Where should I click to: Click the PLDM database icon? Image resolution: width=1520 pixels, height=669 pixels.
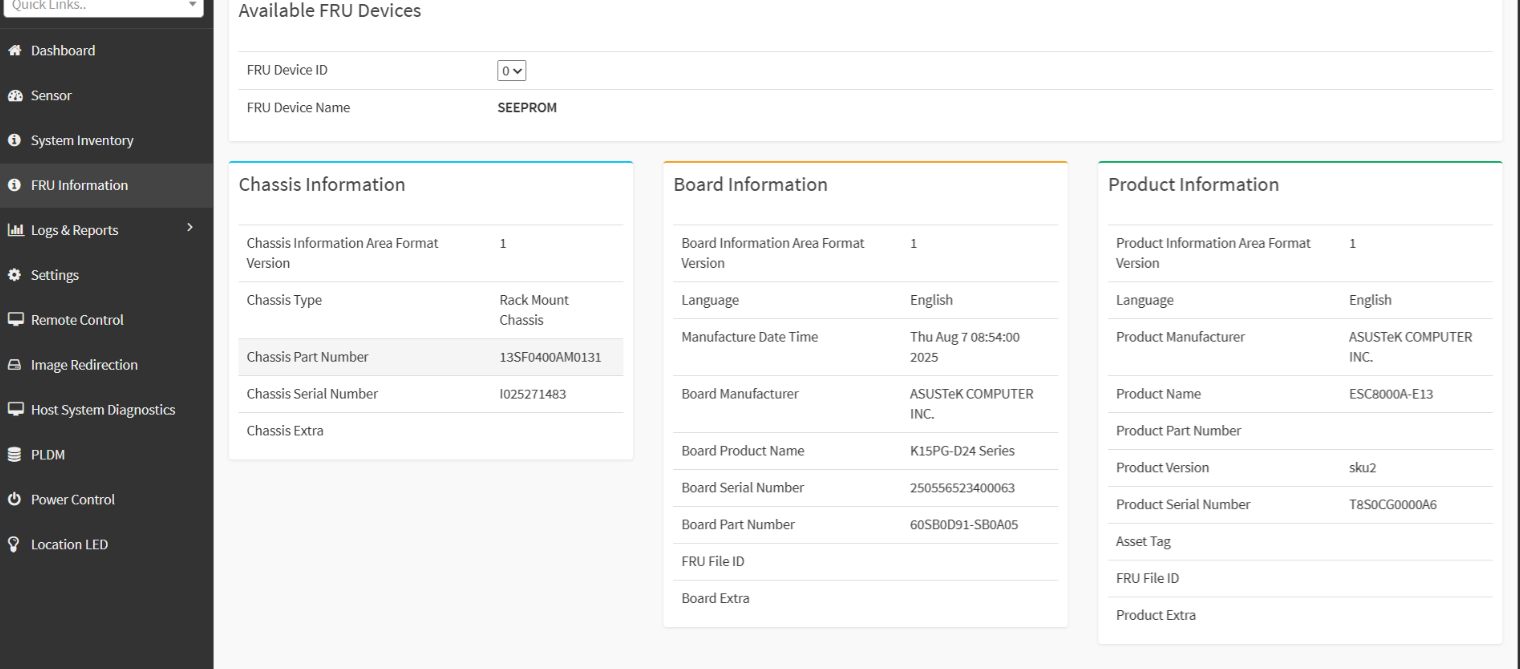tap(15, 455)
